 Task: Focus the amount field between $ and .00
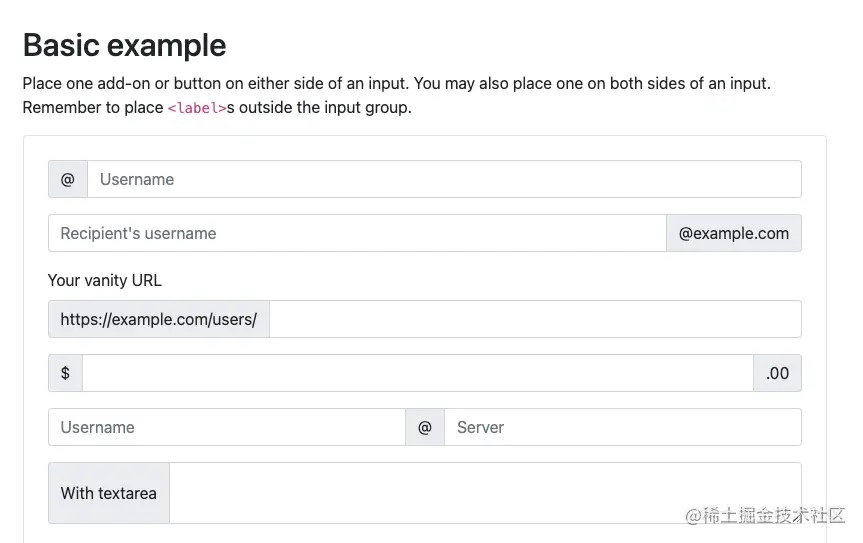click(x=417, y=373)
